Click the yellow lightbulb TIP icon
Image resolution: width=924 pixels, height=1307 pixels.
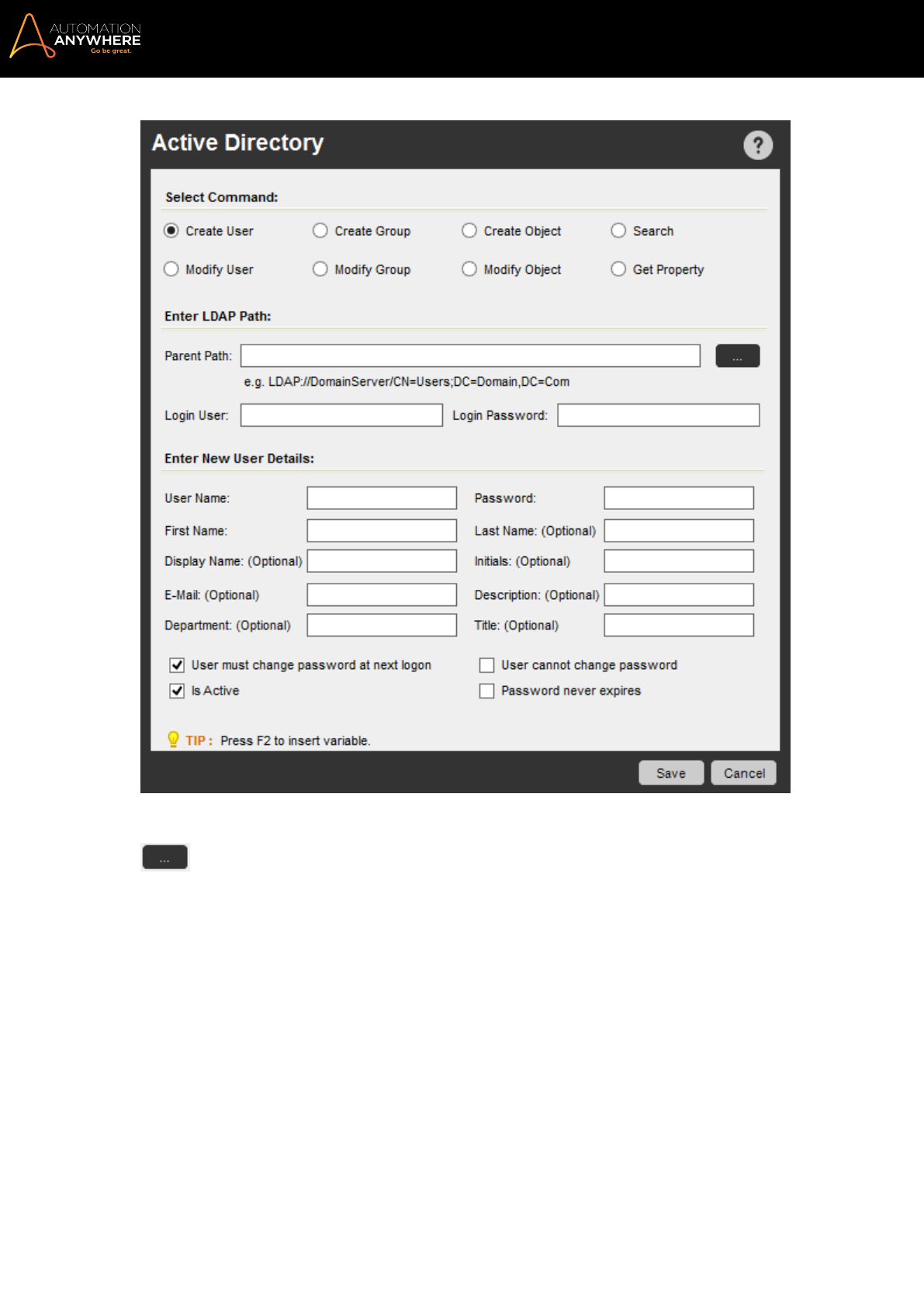coord(174,740)
